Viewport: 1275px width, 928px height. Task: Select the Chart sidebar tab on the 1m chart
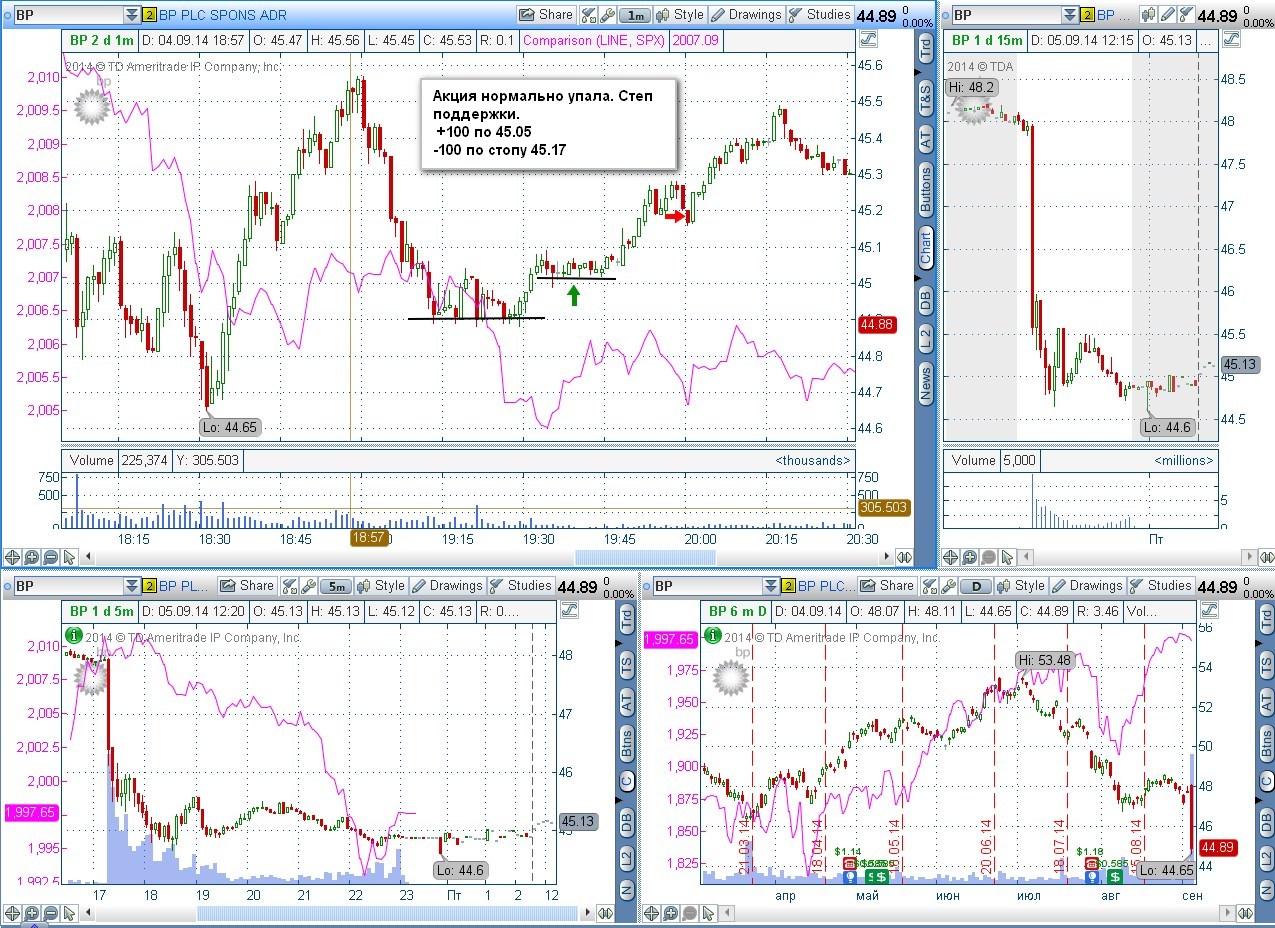(925, 248)
